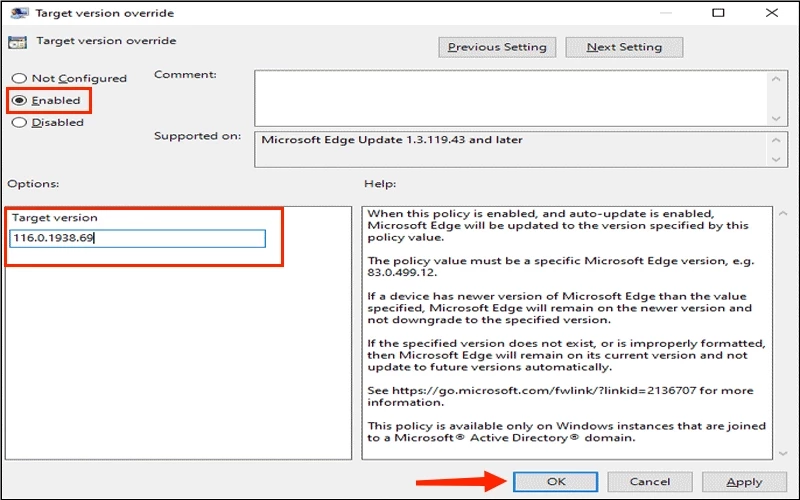This screenshot has width=800, height=500.
Task: Click the Help pane scroll up arrow
Action: click(x=783, y=213)
